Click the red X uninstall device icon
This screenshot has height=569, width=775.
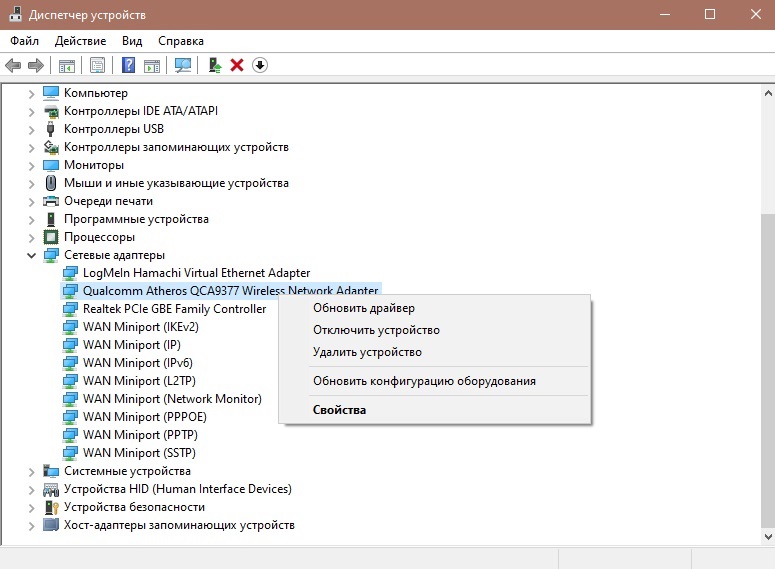tap(237, 65)
